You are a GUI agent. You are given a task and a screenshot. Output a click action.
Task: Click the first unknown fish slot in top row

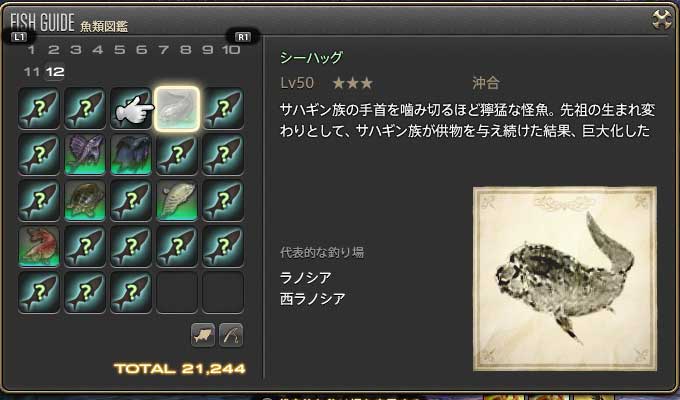coord(39,108)
